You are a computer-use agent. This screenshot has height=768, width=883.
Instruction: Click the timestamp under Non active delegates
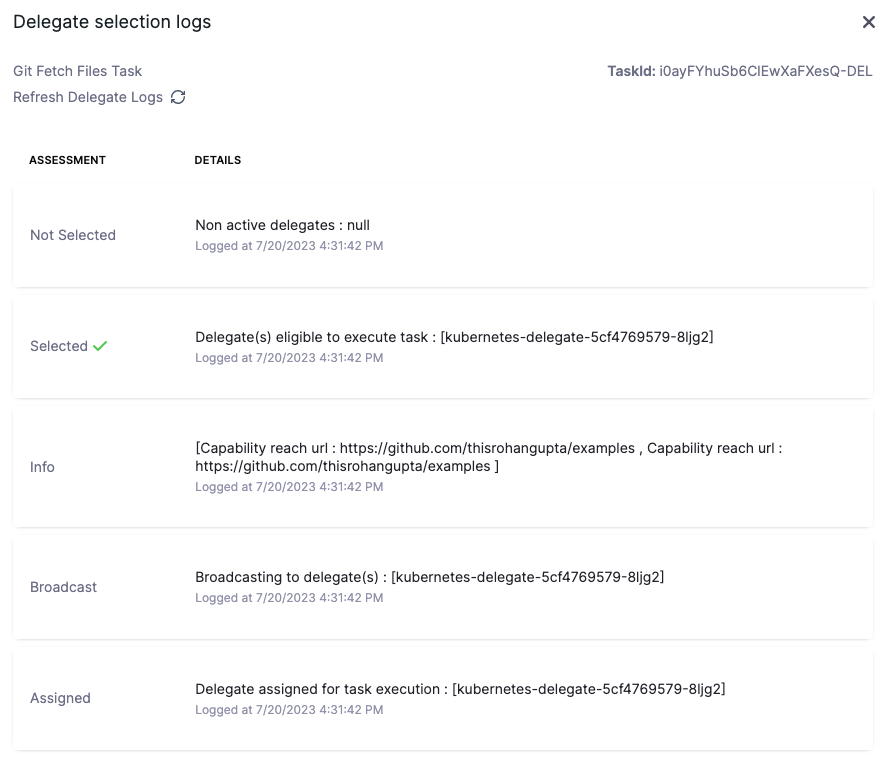pos(288,246)
